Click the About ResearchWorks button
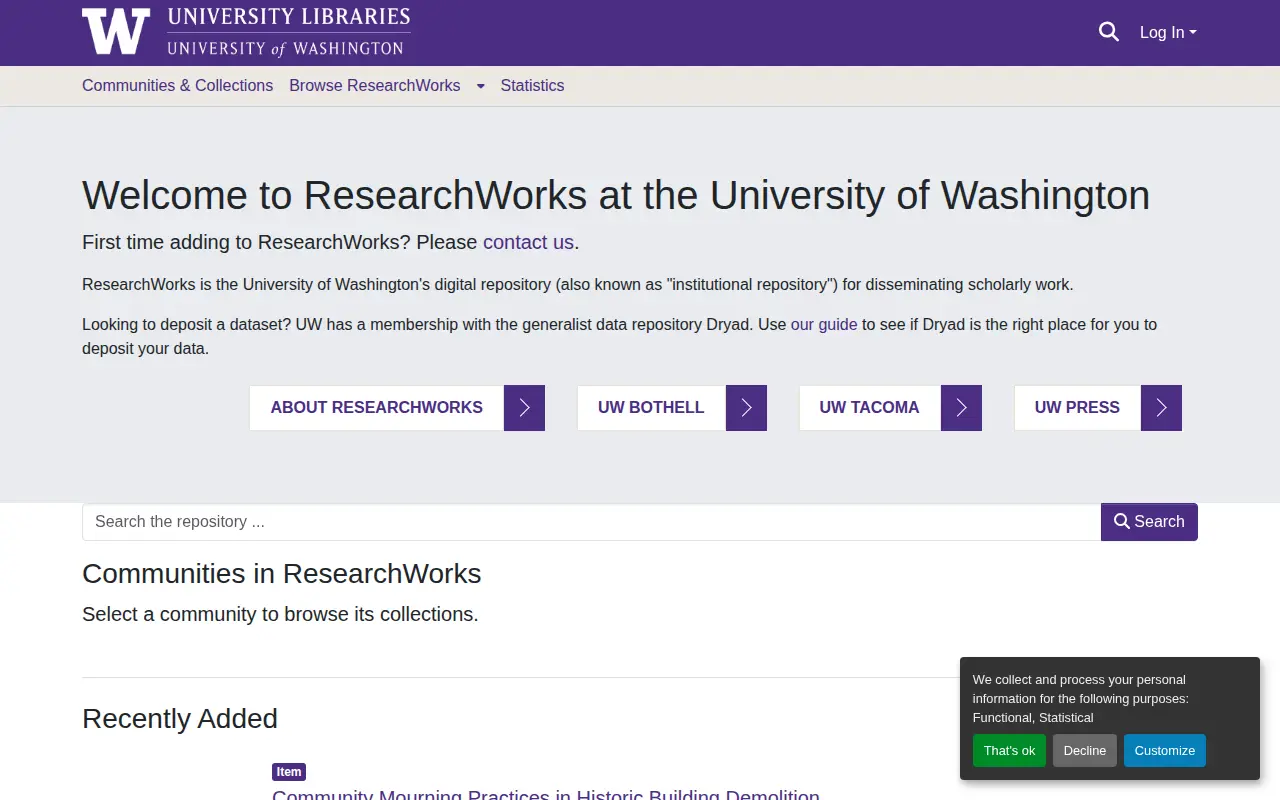 [376, 408]
